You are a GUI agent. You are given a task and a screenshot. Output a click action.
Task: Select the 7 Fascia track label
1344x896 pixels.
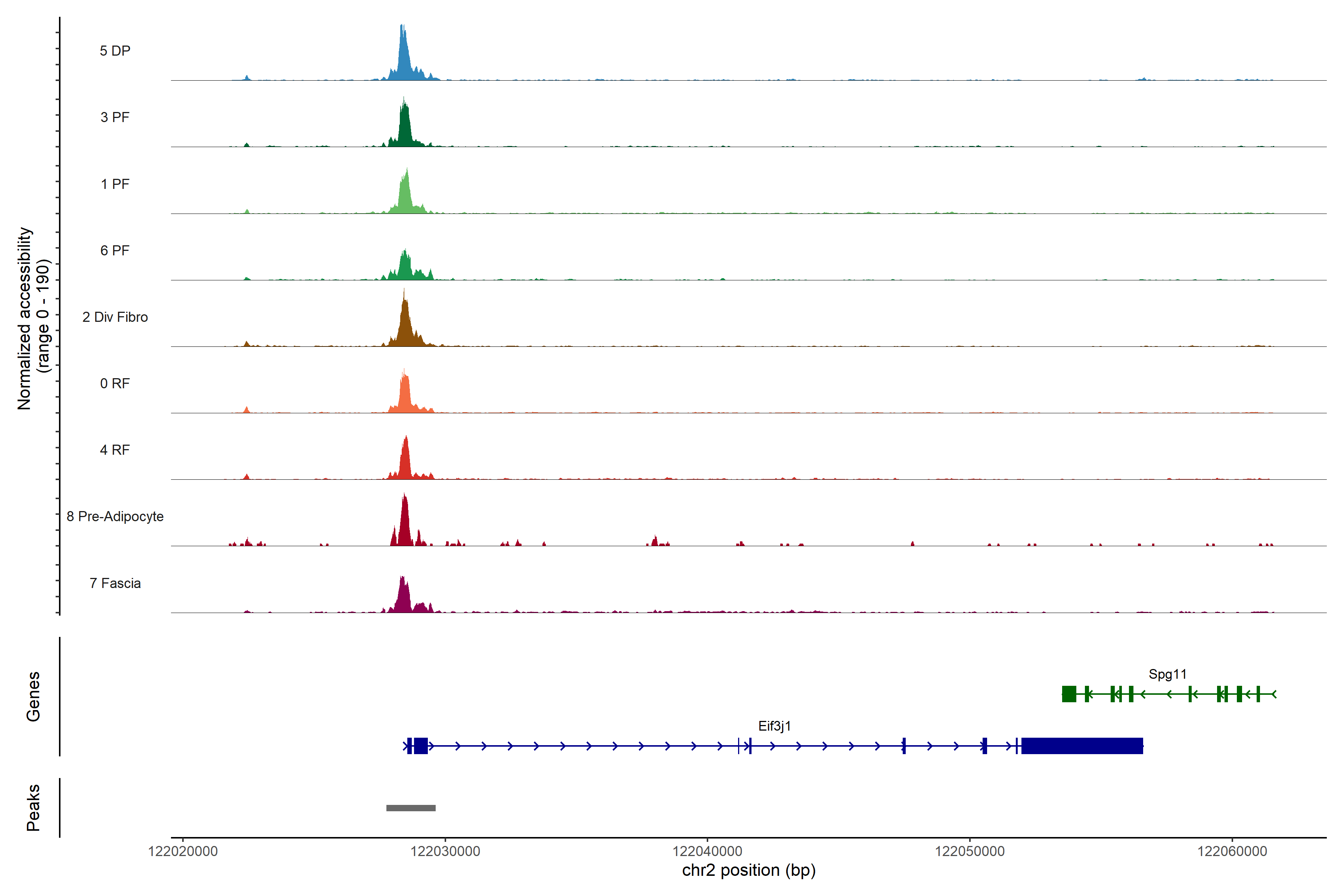115,583
